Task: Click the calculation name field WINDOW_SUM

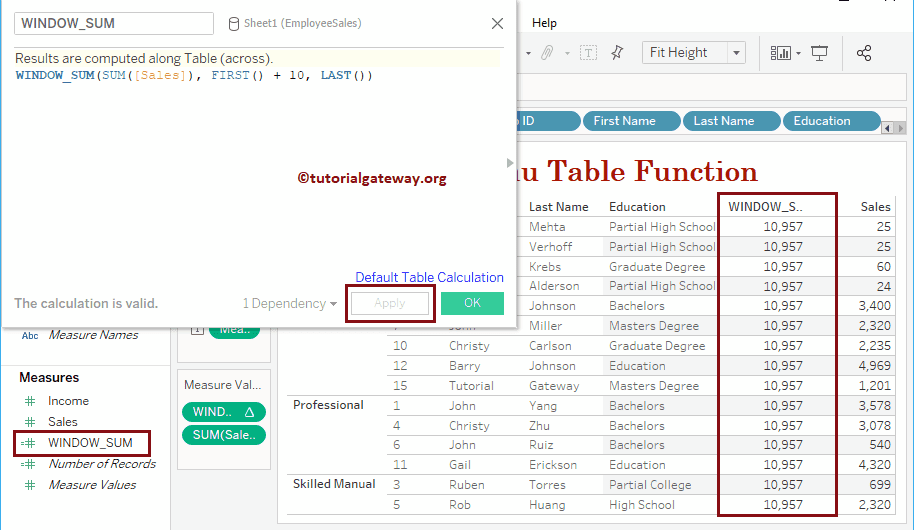Action: [x=114, y=23]
